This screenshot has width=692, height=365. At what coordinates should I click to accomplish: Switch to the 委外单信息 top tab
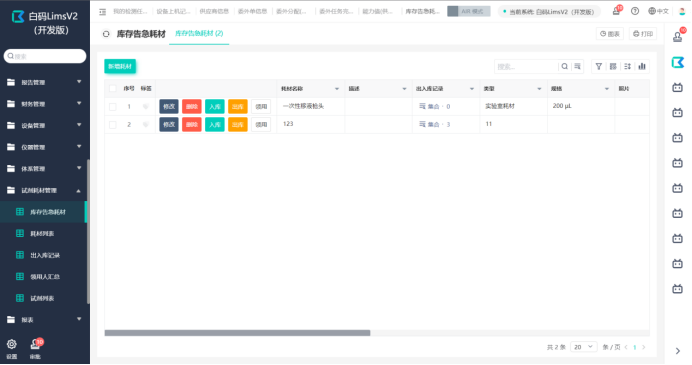(x=252, y=11)
